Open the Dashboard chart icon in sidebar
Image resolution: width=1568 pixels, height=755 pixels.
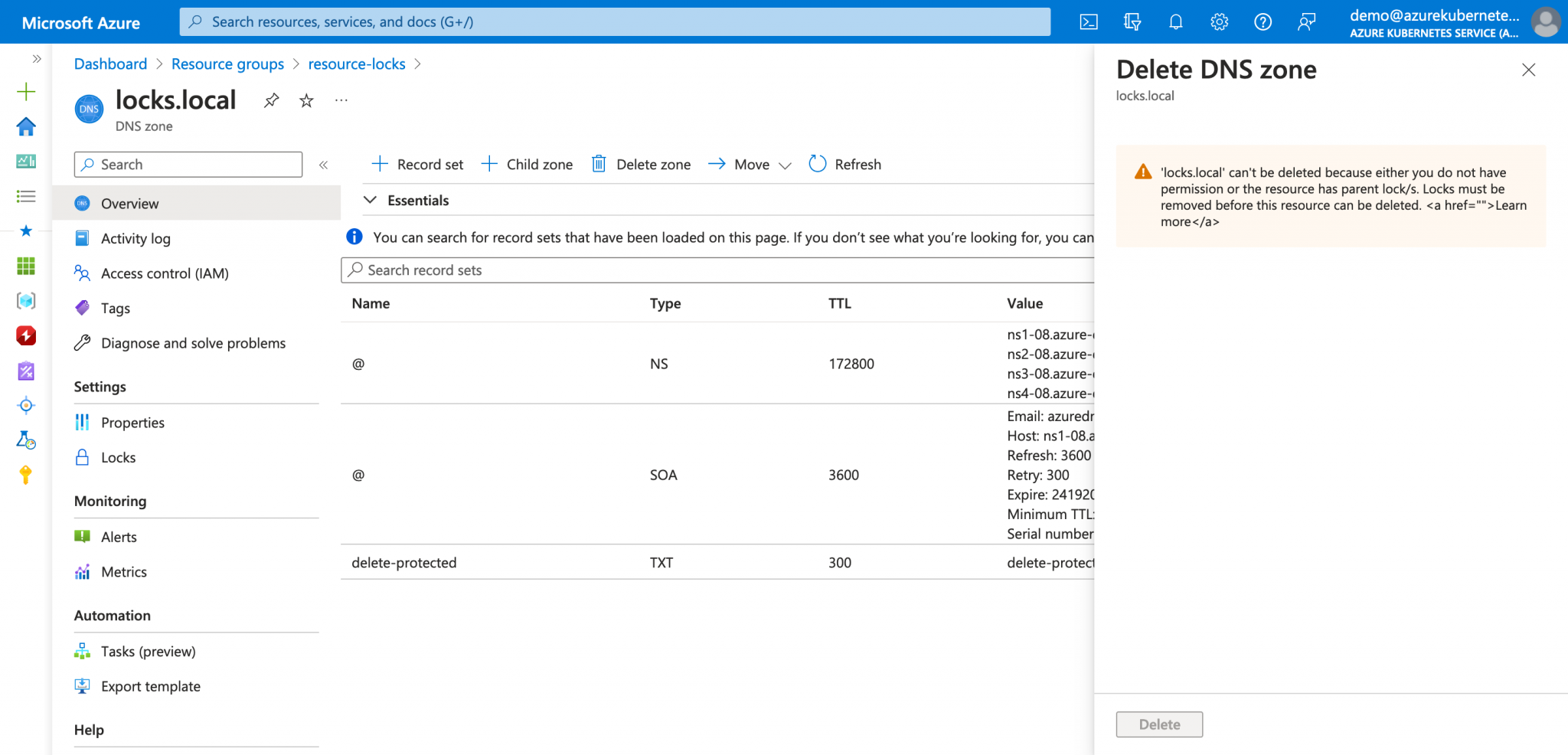click(x=26, y=162)
